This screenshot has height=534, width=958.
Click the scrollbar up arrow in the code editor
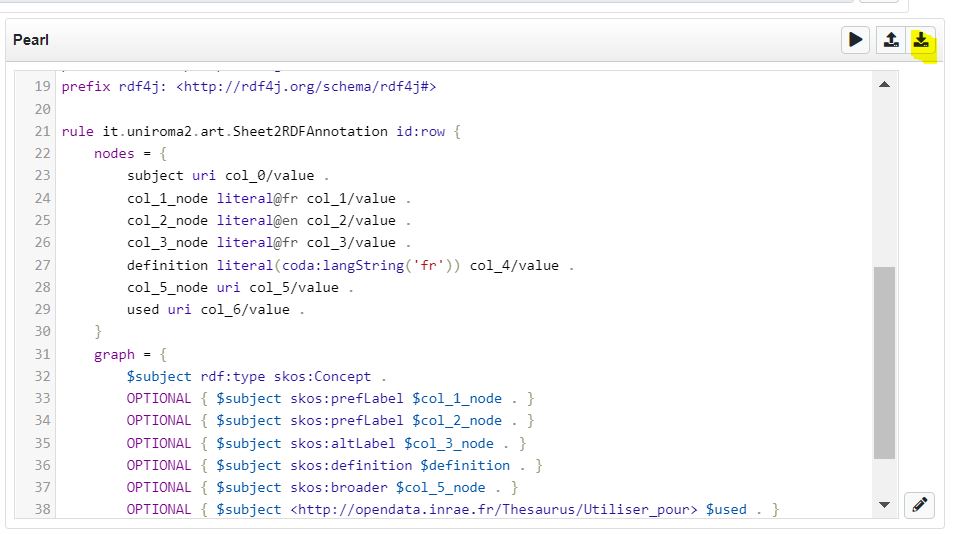(884, 86)
